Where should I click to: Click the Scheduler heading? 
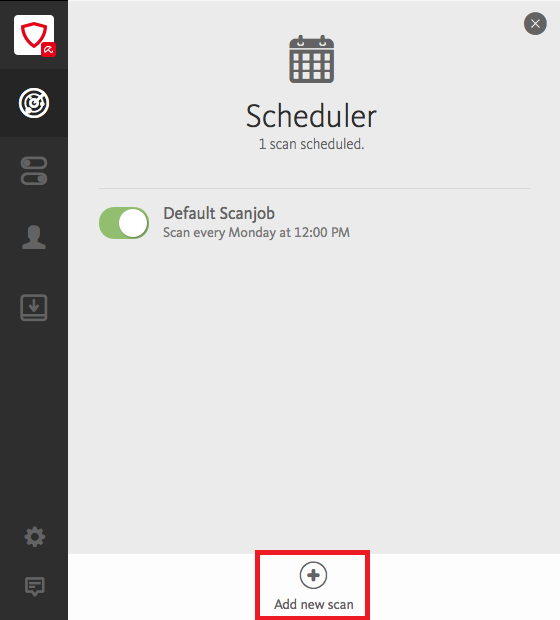(311, 116)
